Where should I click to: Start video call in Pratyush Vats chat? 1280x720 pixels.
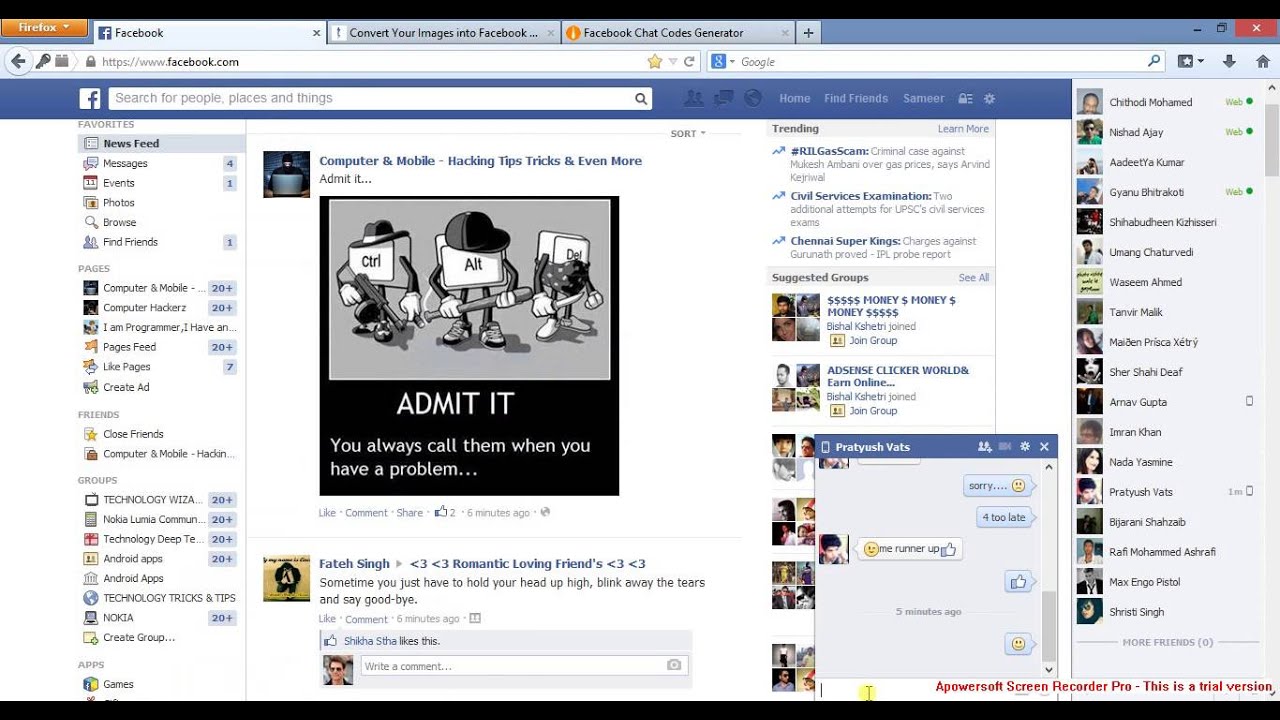pyautogui.click(x=1005, y=447)
